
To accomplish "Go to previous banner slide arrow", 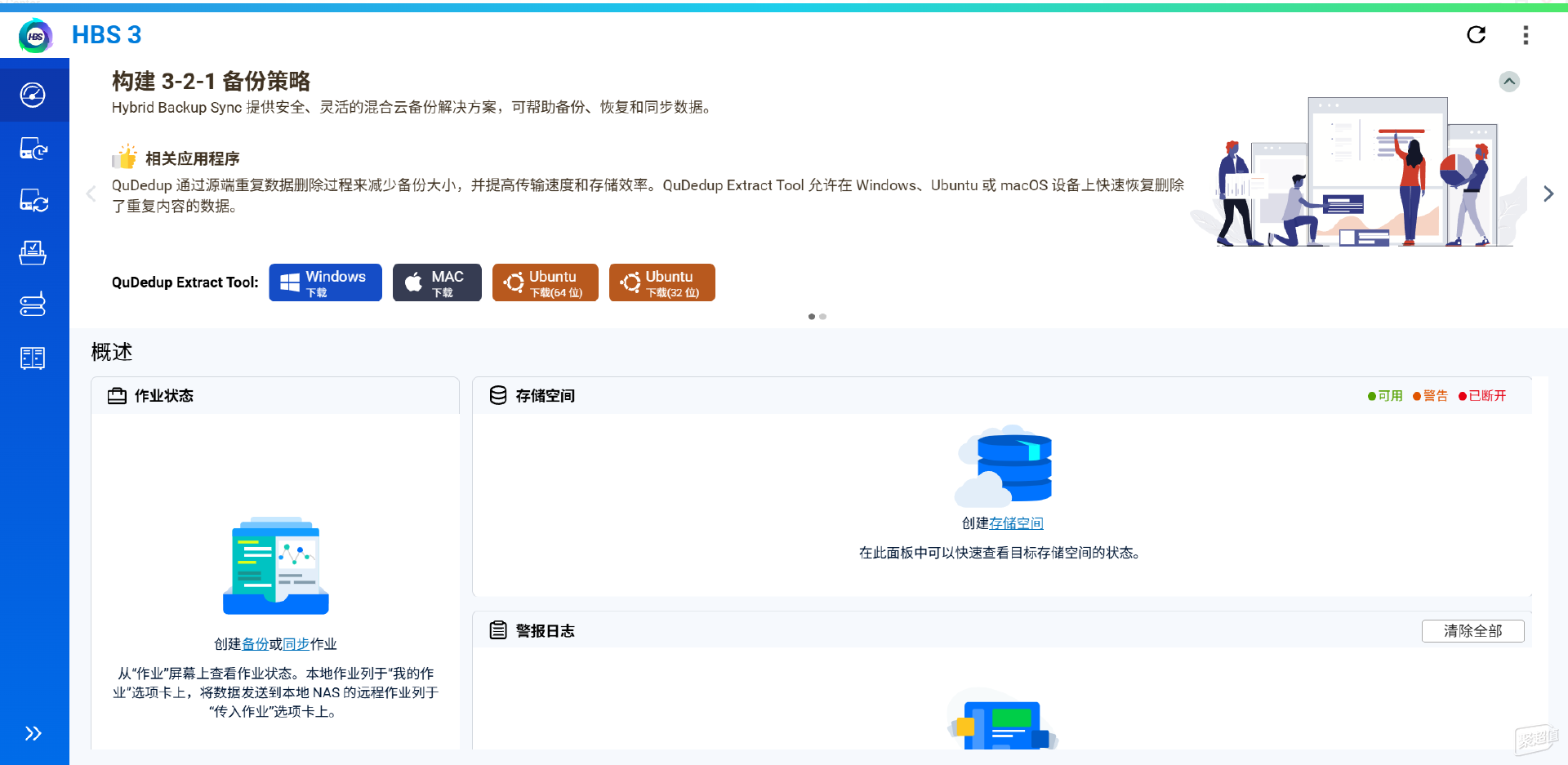I will point(91,194).
